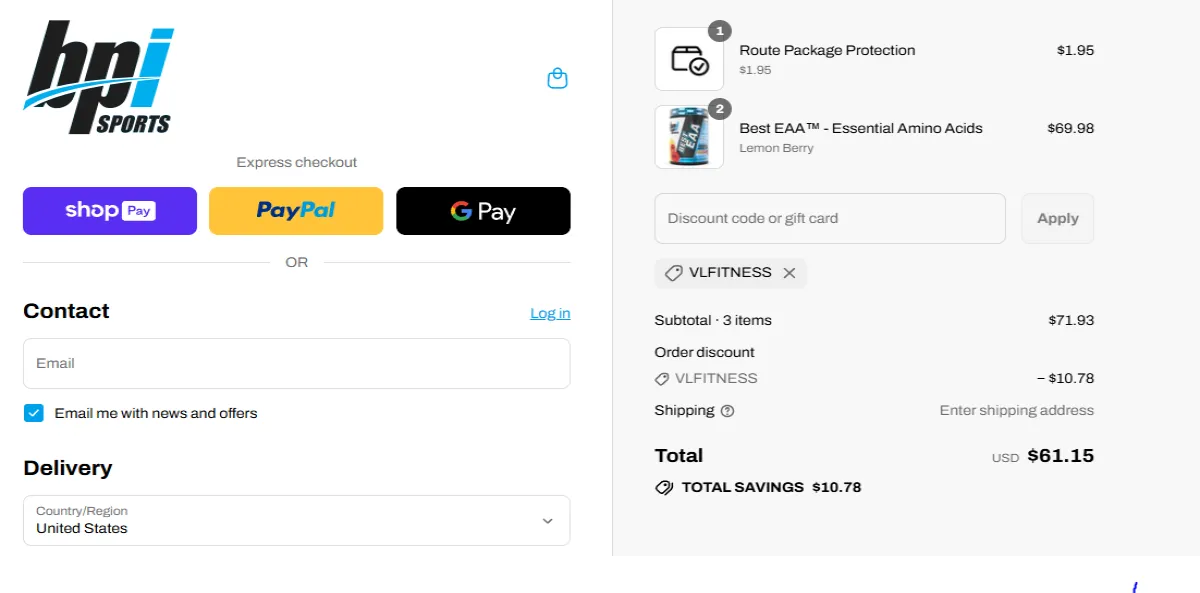The height and width of the screenshot is (593, 1200).
Task: Click the tag icon beside TOTAL SAVINGS
Action: [664, 487]
